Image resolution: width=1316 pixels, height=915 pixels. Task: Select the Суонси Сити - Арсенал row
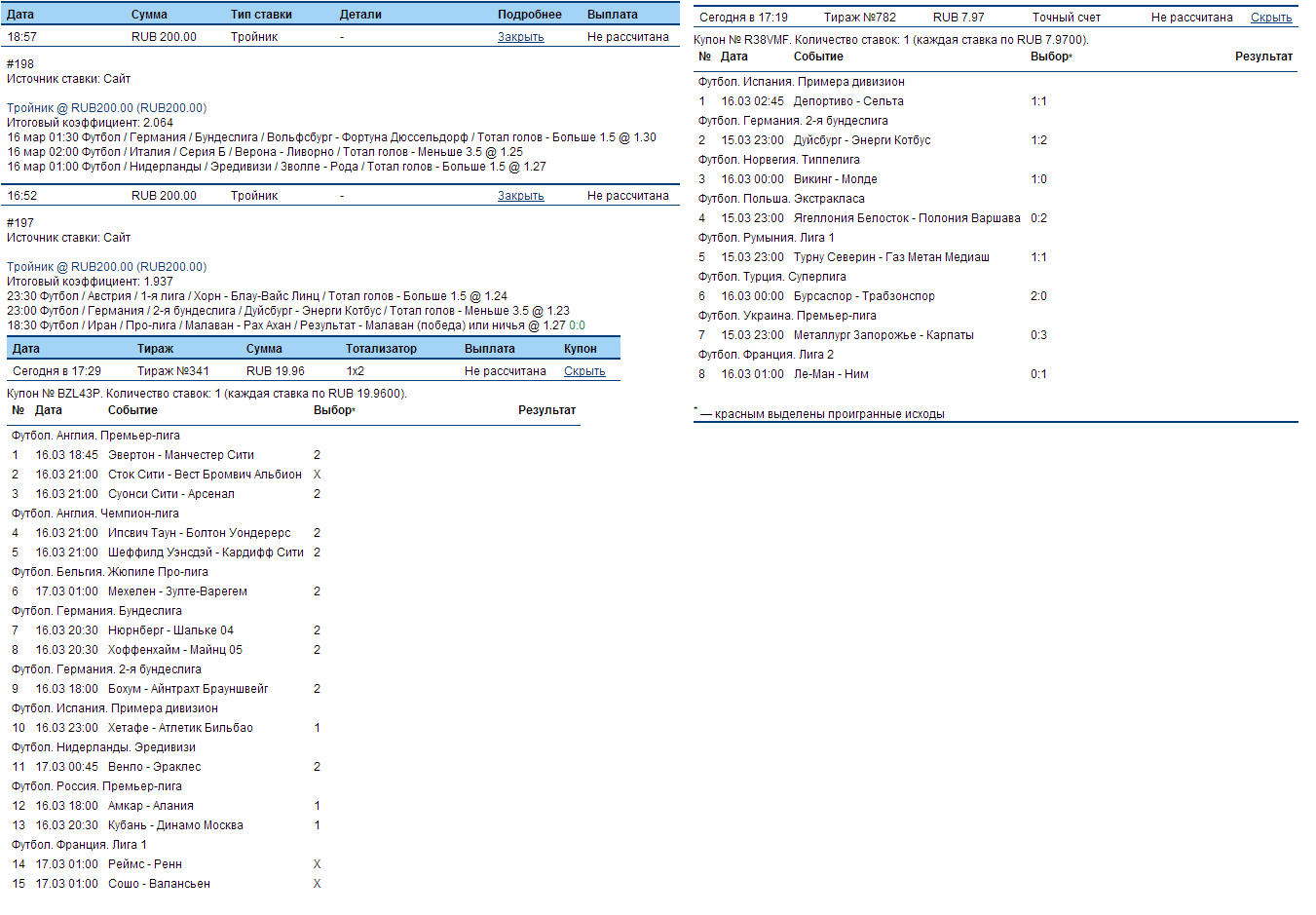pyautogui.click(x=293, y=494)
